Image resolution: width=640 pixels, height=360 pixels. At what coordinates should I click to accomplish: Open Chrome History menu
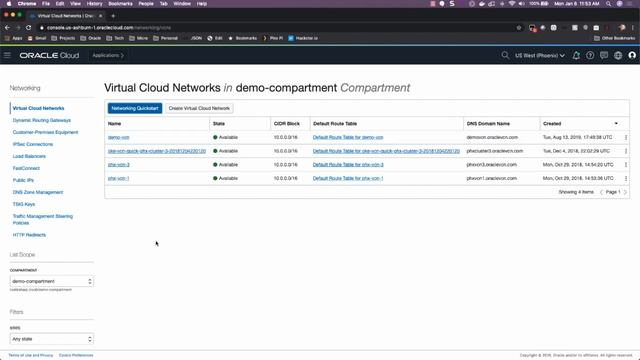(94, 4)
